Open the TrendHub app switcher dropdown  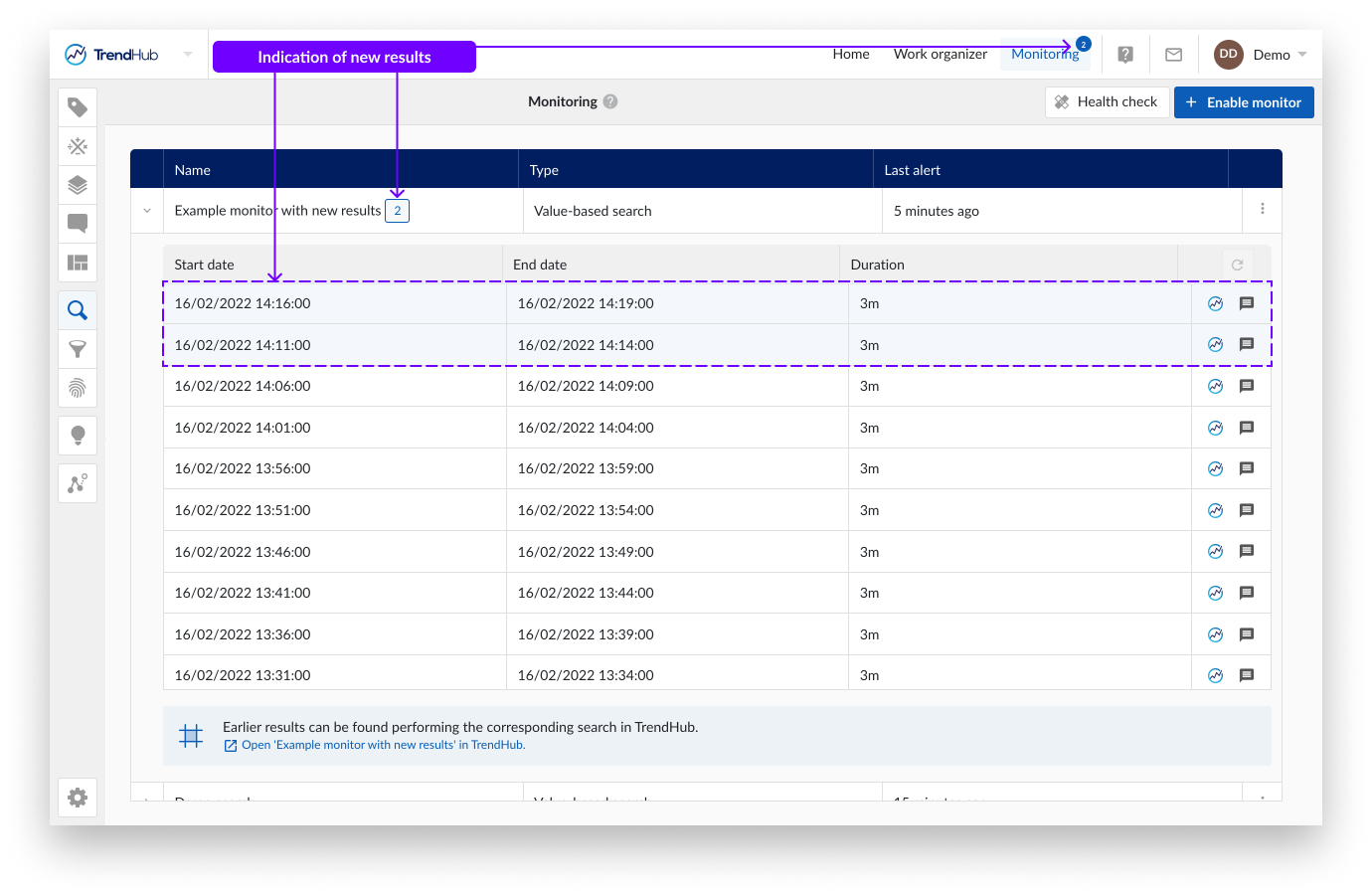click(188, 55)
